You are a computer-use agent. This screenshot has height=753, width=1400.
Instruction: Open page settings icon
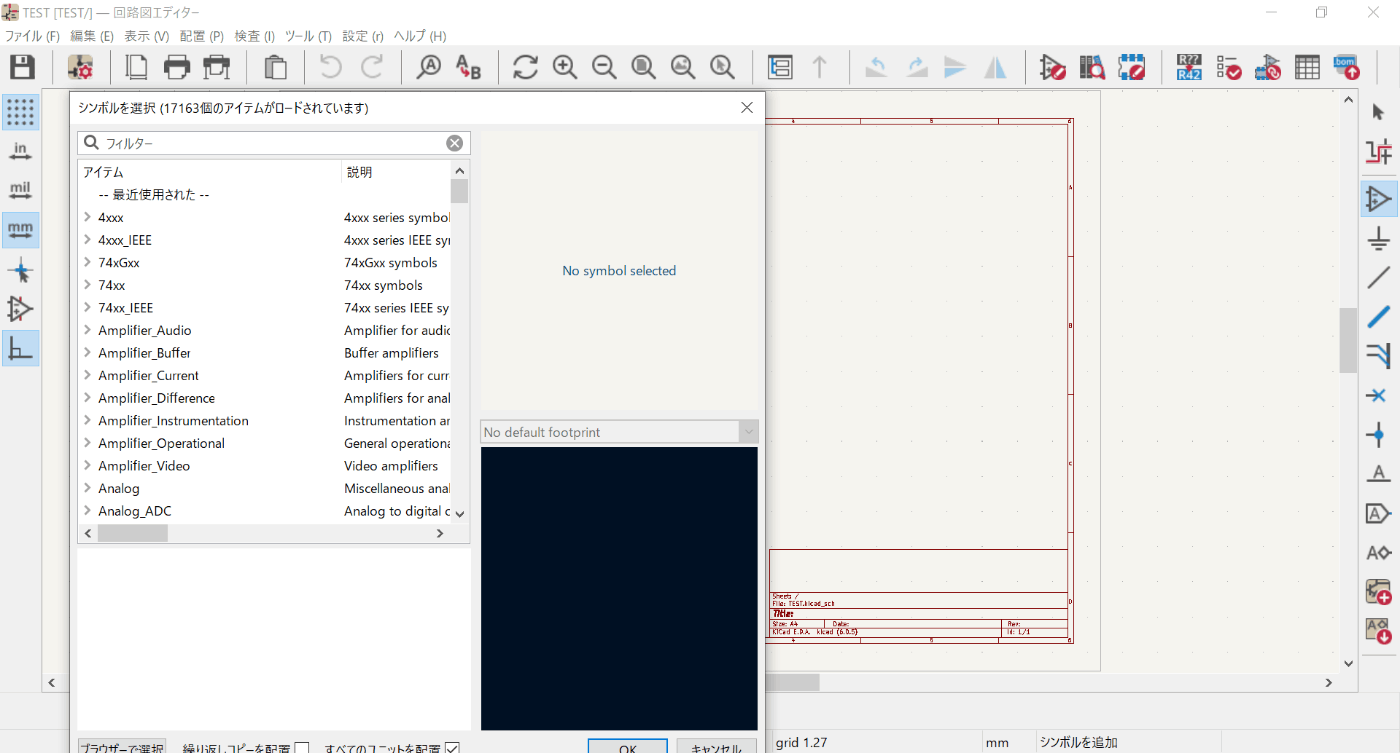(x=137, y=67)
